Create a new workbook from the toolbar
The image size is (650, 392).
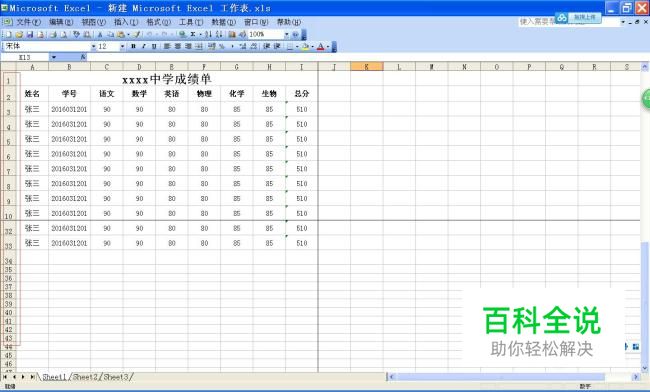tap(8, 34)
